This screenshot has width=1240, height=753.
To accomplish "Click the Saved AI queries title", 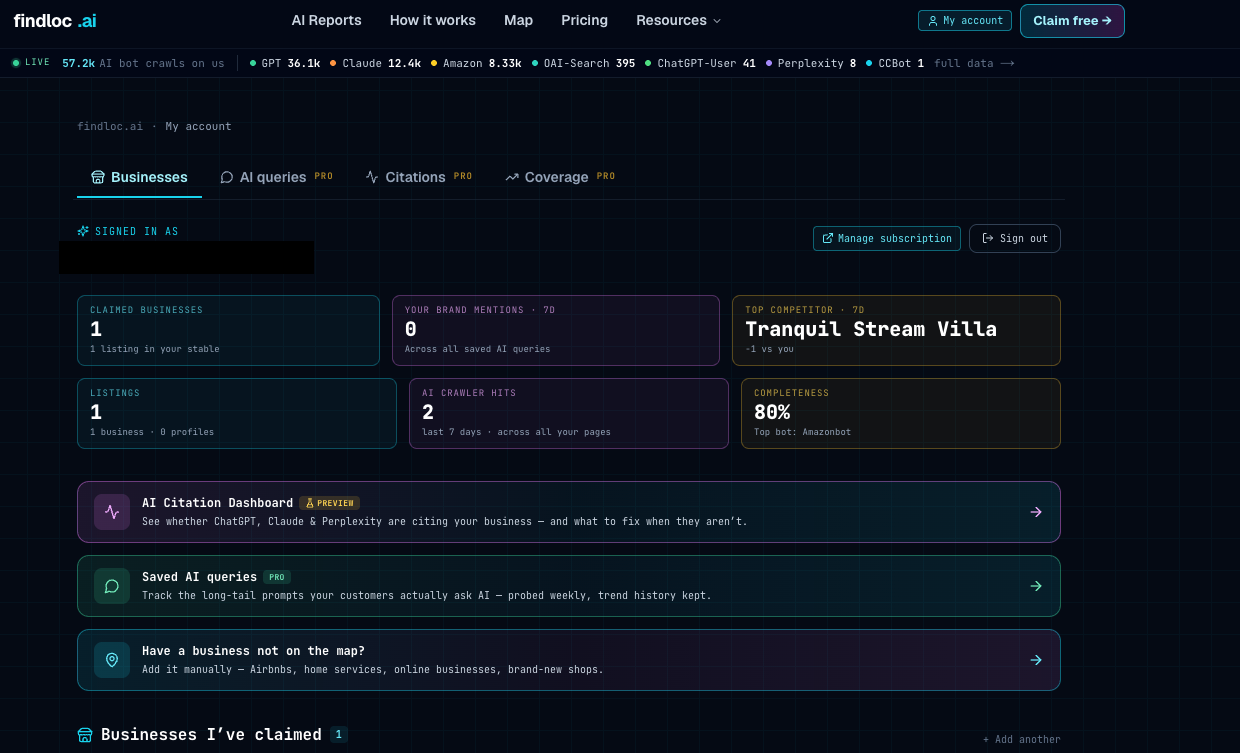I will (199, 577).
